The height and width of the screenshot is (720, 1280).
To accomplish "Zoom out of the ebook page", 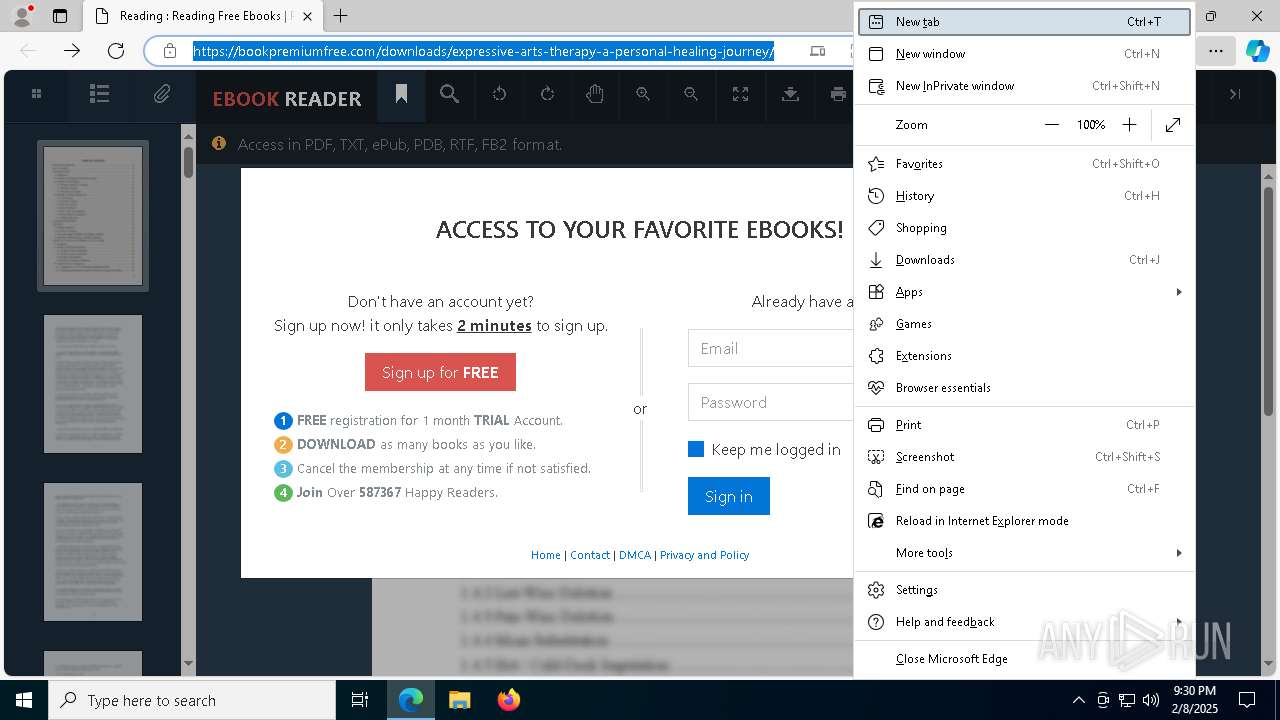I will (x=691, y=94).
